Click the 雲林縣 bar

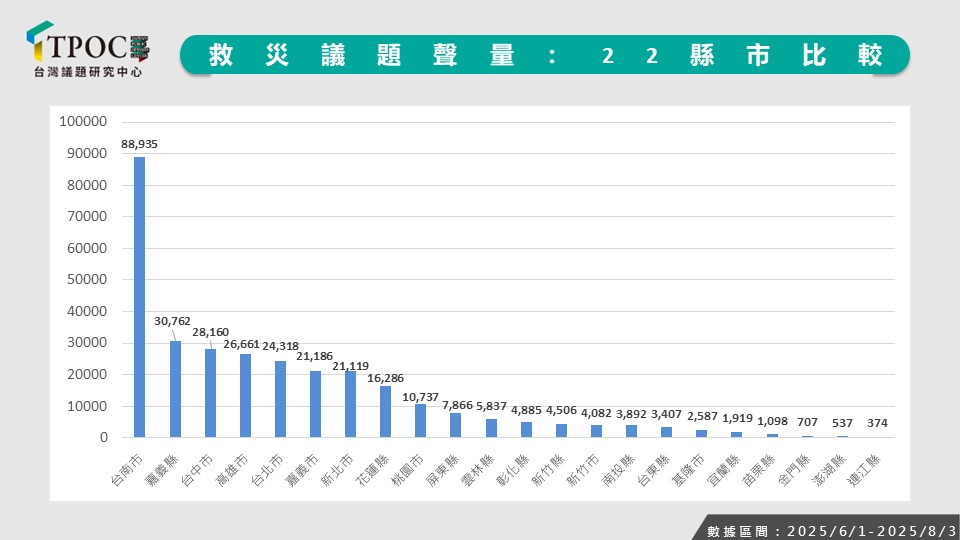coord(491,428)
